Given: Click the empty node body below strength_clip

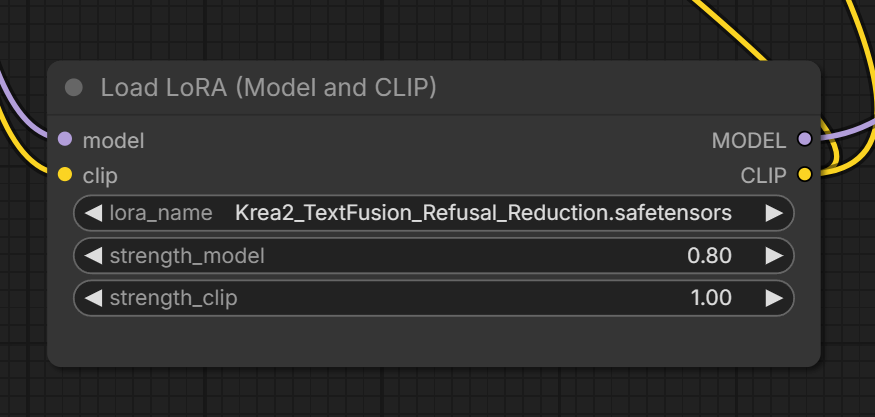Looking at the screenshot, I should [434, 341].
